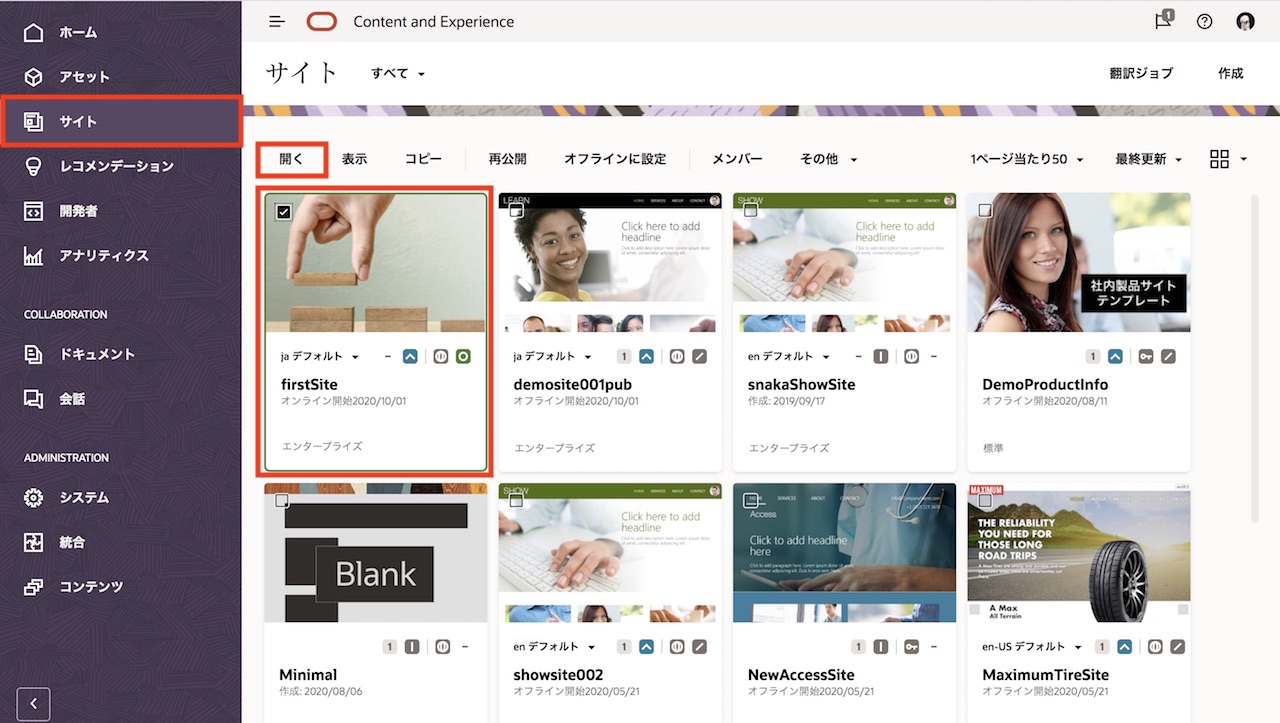
Task: Switch layout using the grid view icon
Action: click(1219, 158)
